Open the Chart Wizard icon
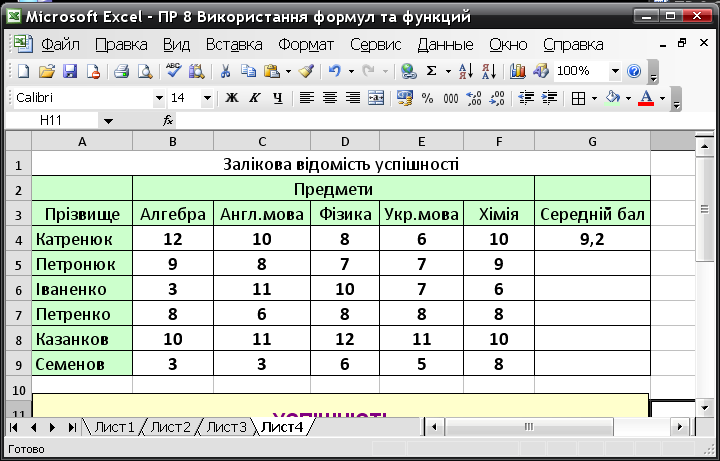 (518, 71)
